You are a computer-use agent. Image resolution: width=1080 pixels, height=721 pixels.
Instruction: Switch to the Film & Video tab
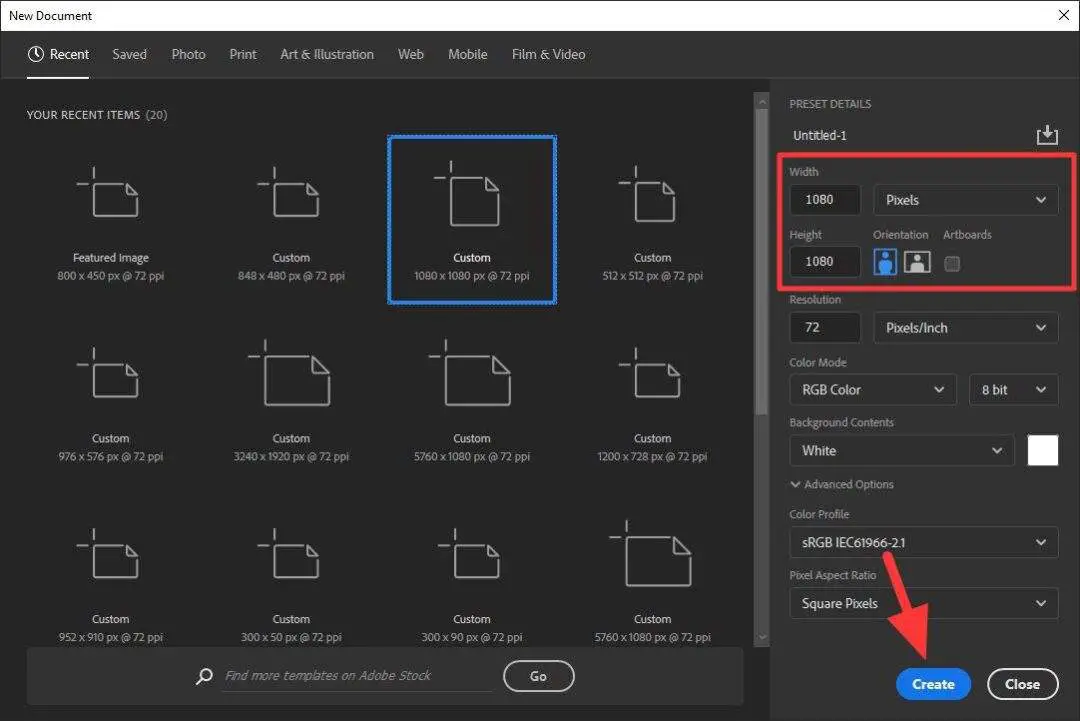(x=548, y=54)
